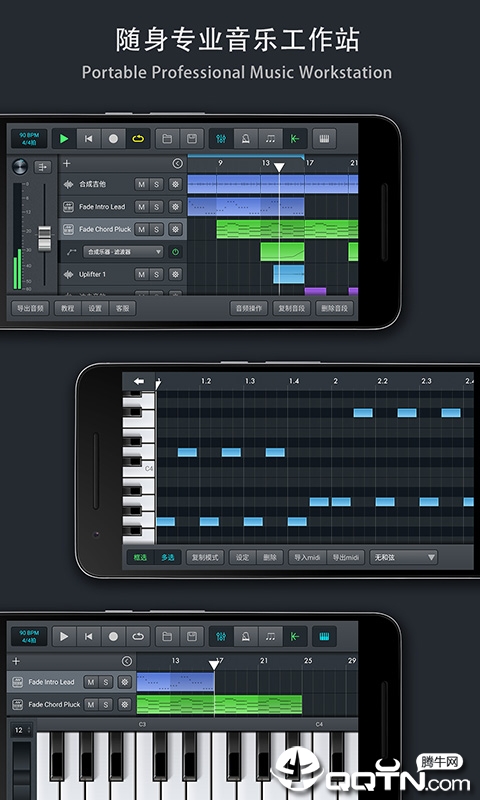
Task: Mute the 合成吉他 track
Action: [141, 184]
